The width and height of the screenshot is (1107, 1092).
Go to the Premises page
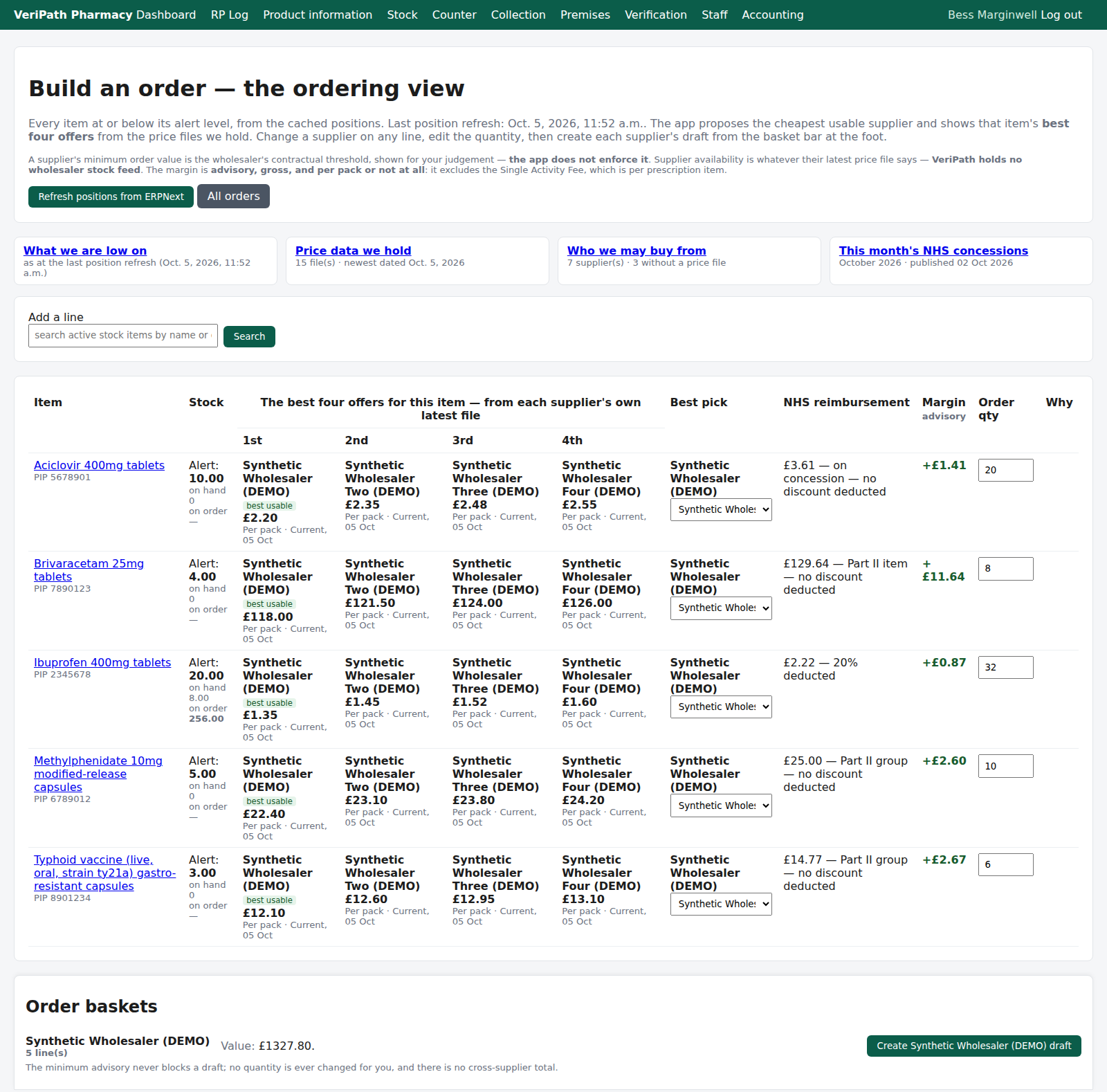tap(585, 15)
